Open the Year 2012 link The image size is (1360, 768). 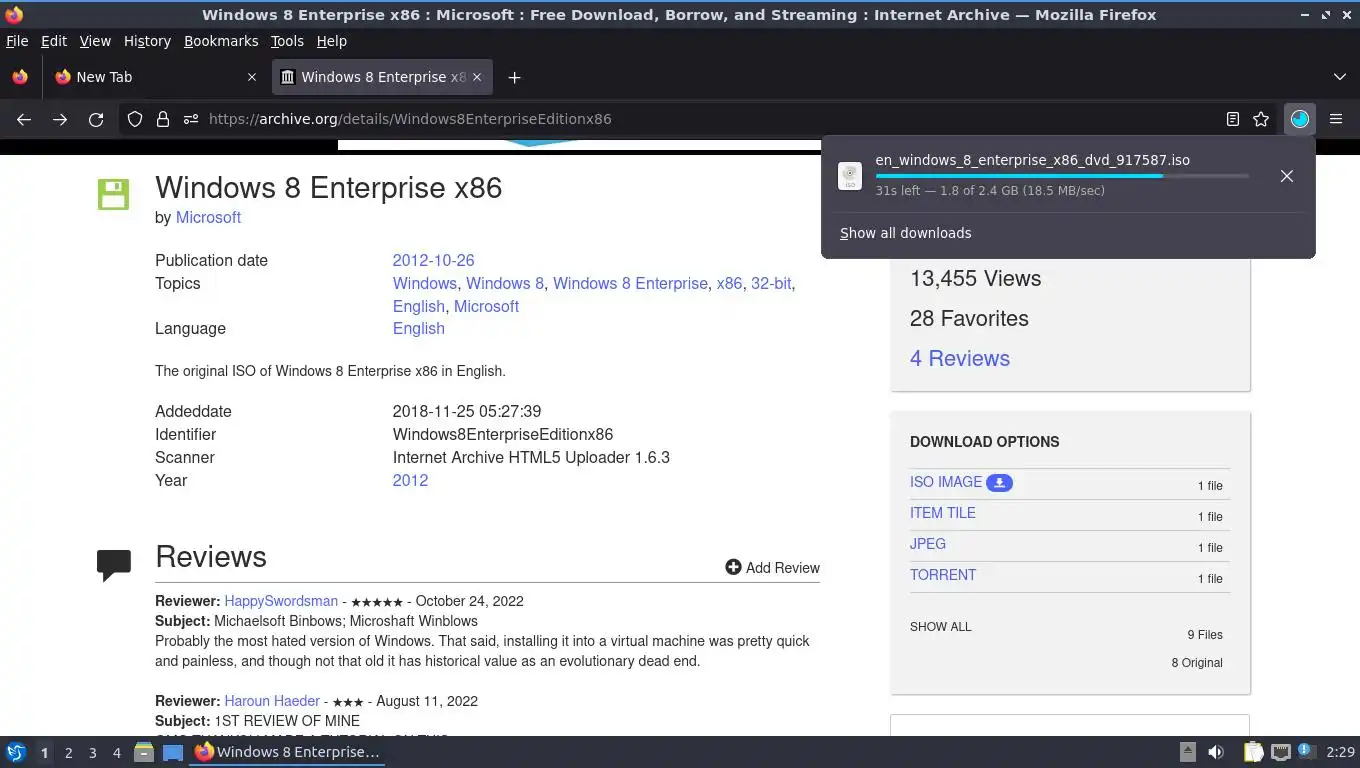pos(410,480)
